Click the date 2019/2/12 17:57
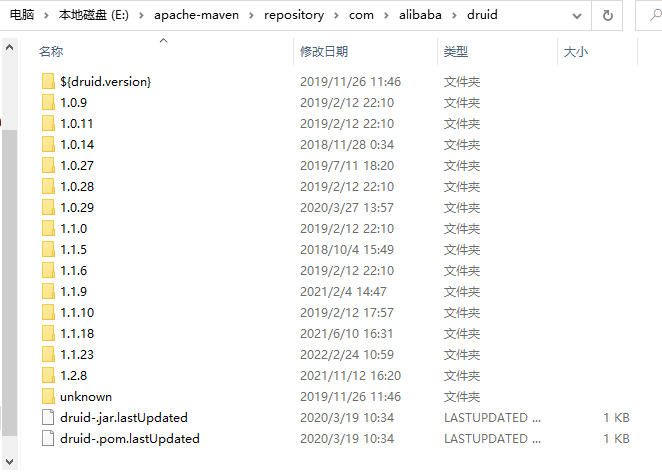 click(x=347, y=312)
